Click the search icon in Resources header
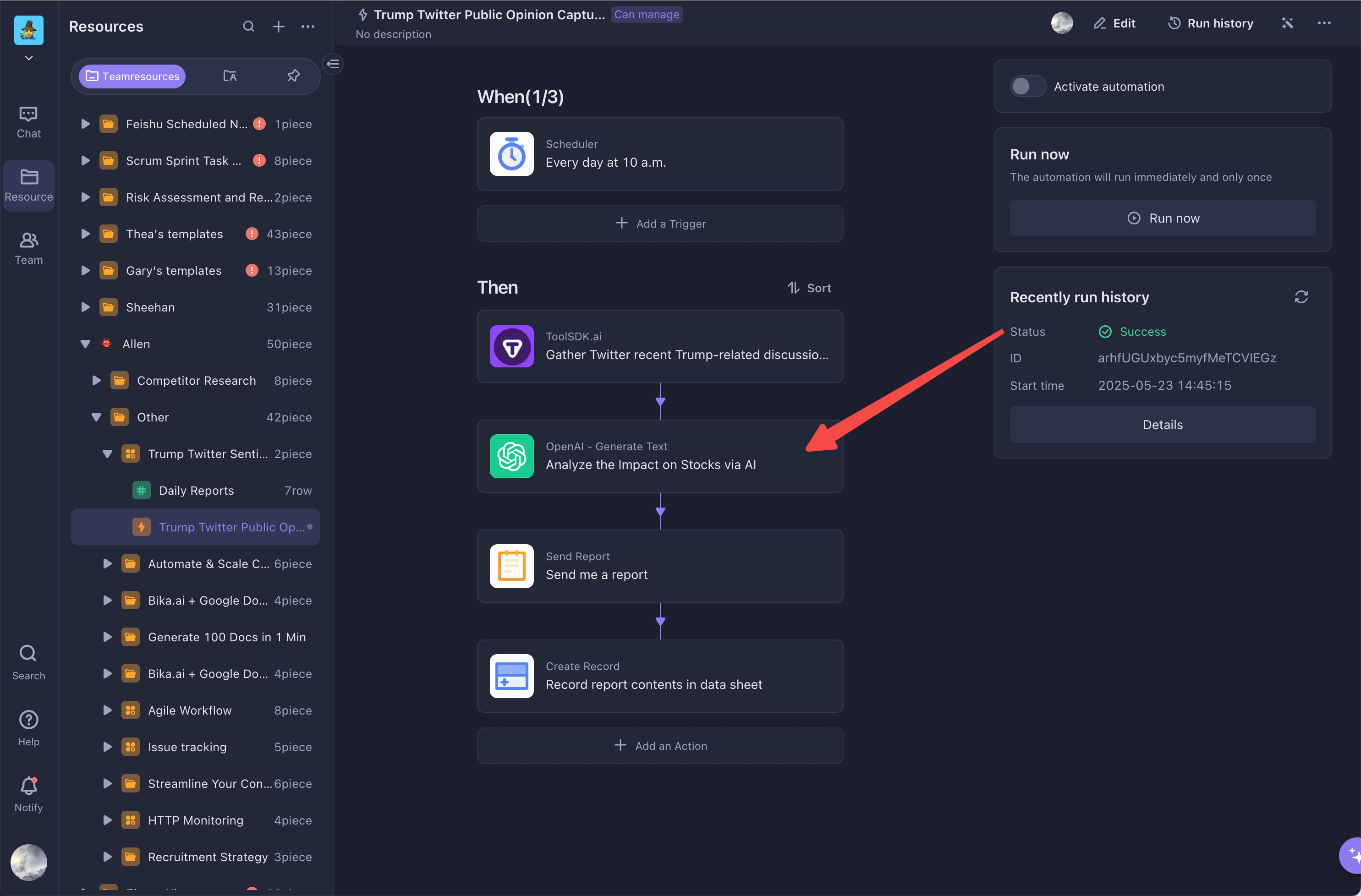Viewport: 1361px width, 896px height. tap(248, 26)
